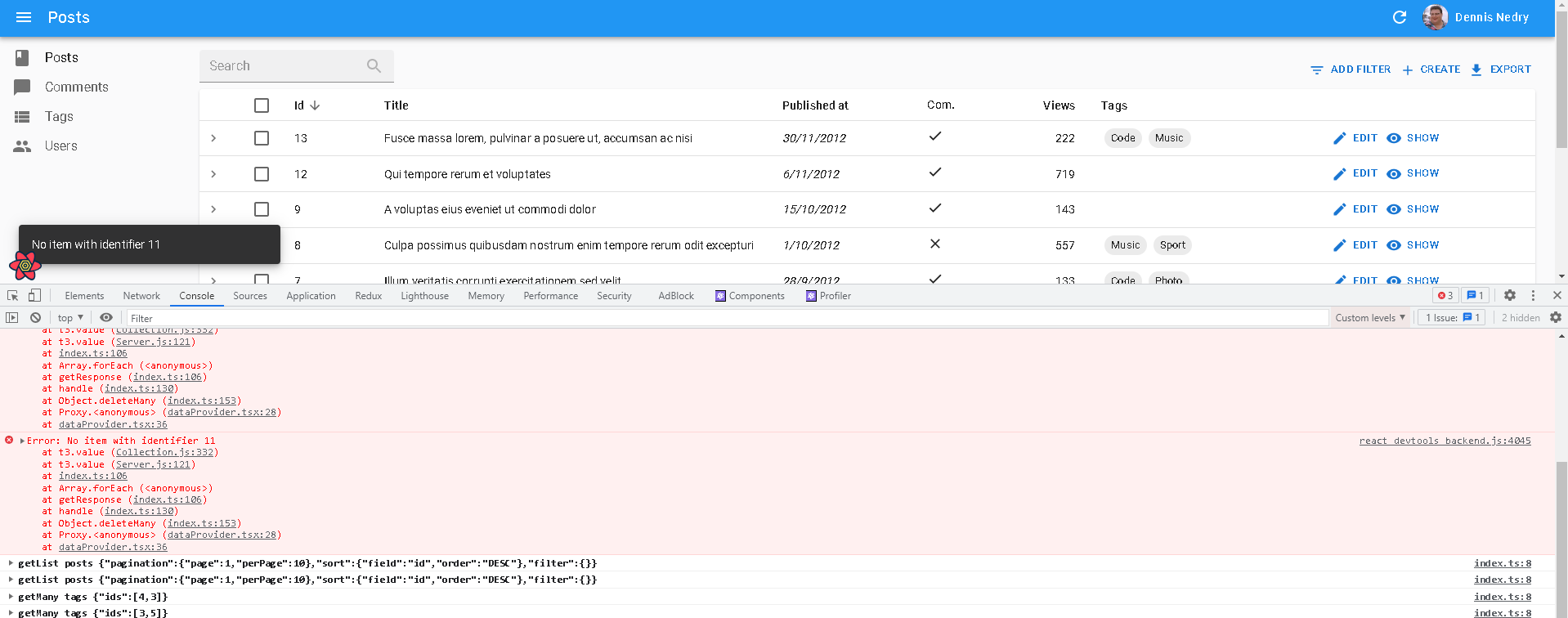Open the Comments section in the sidebar
This screenshot has width=1568, height=618.
[76, 87]
